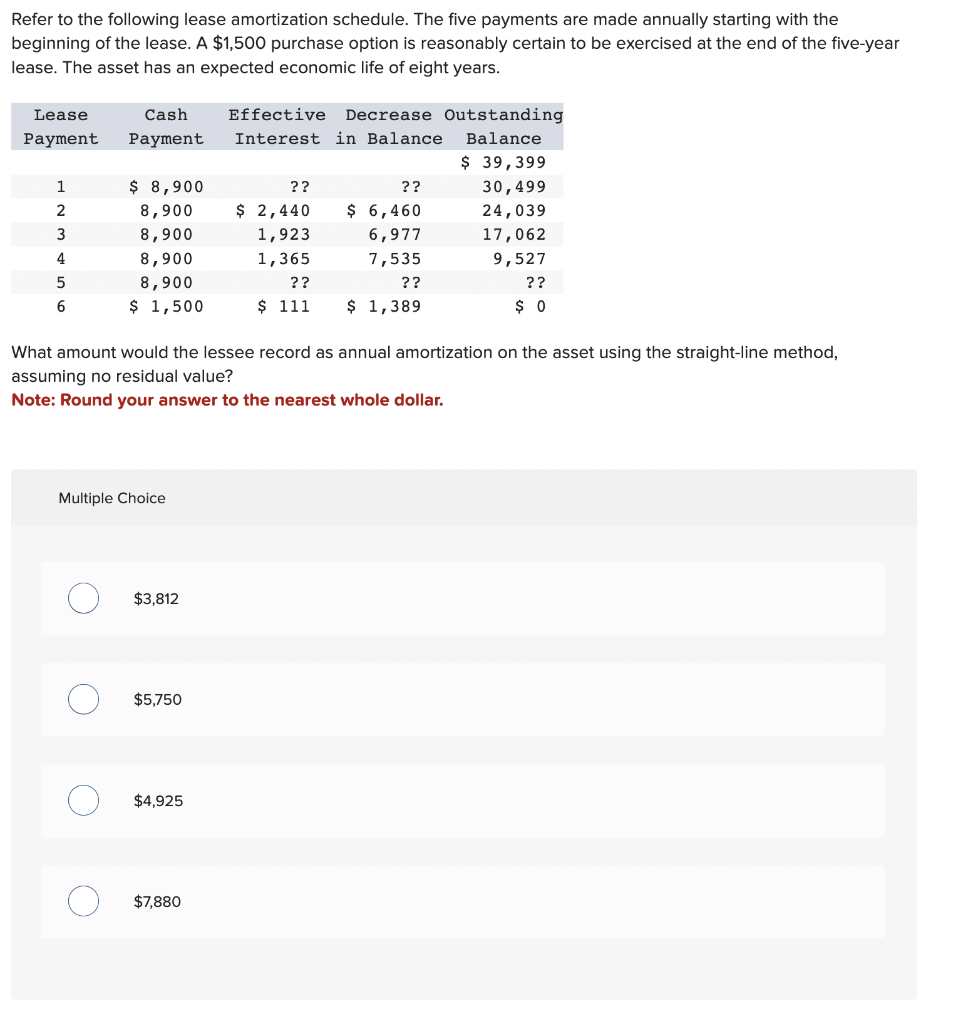The width and height of the screenshot is (968, 1024).
Task: Click the $7,880 answer row
Action: coord(460,901)
